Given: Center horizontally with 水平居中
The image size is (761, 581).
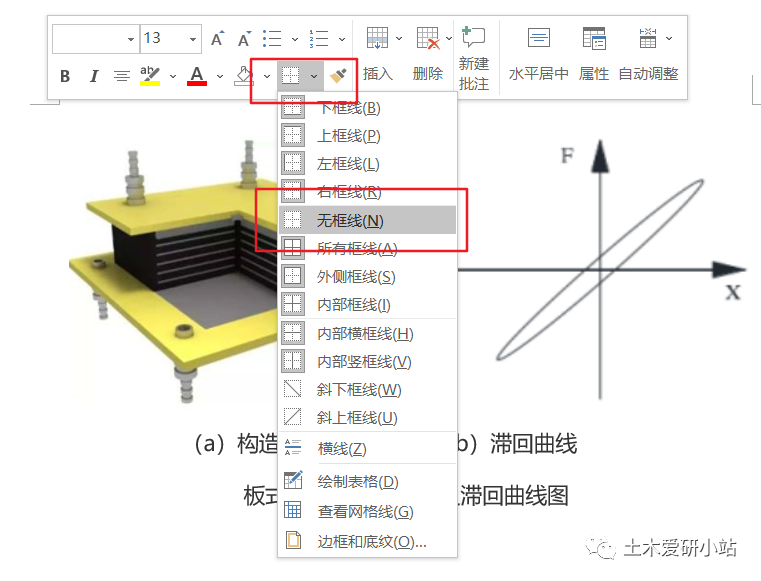Looking at the screenshot, I should pyautogui.click(x=539, y=54).
